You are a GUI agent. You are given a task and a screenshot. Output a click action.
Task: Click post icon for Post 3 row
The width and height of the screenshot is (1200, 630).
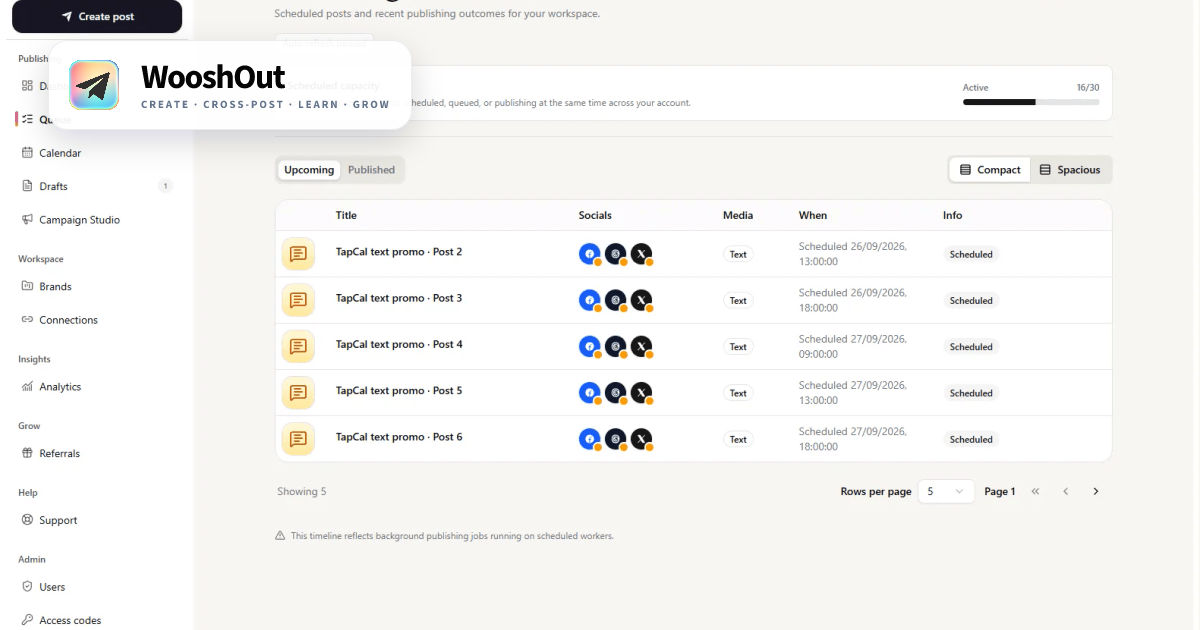pos(298,300)
